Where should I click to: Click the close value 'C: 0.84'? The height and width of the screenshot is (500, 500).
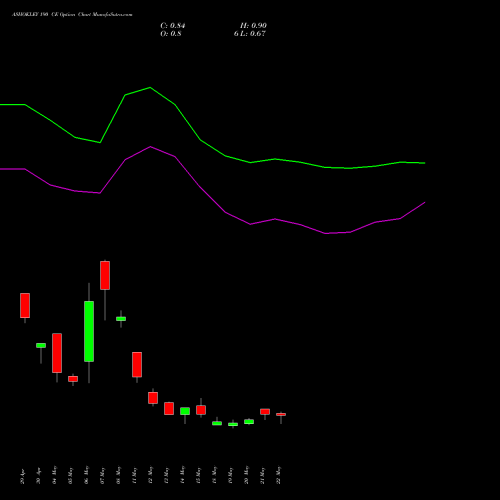[173, 26]
